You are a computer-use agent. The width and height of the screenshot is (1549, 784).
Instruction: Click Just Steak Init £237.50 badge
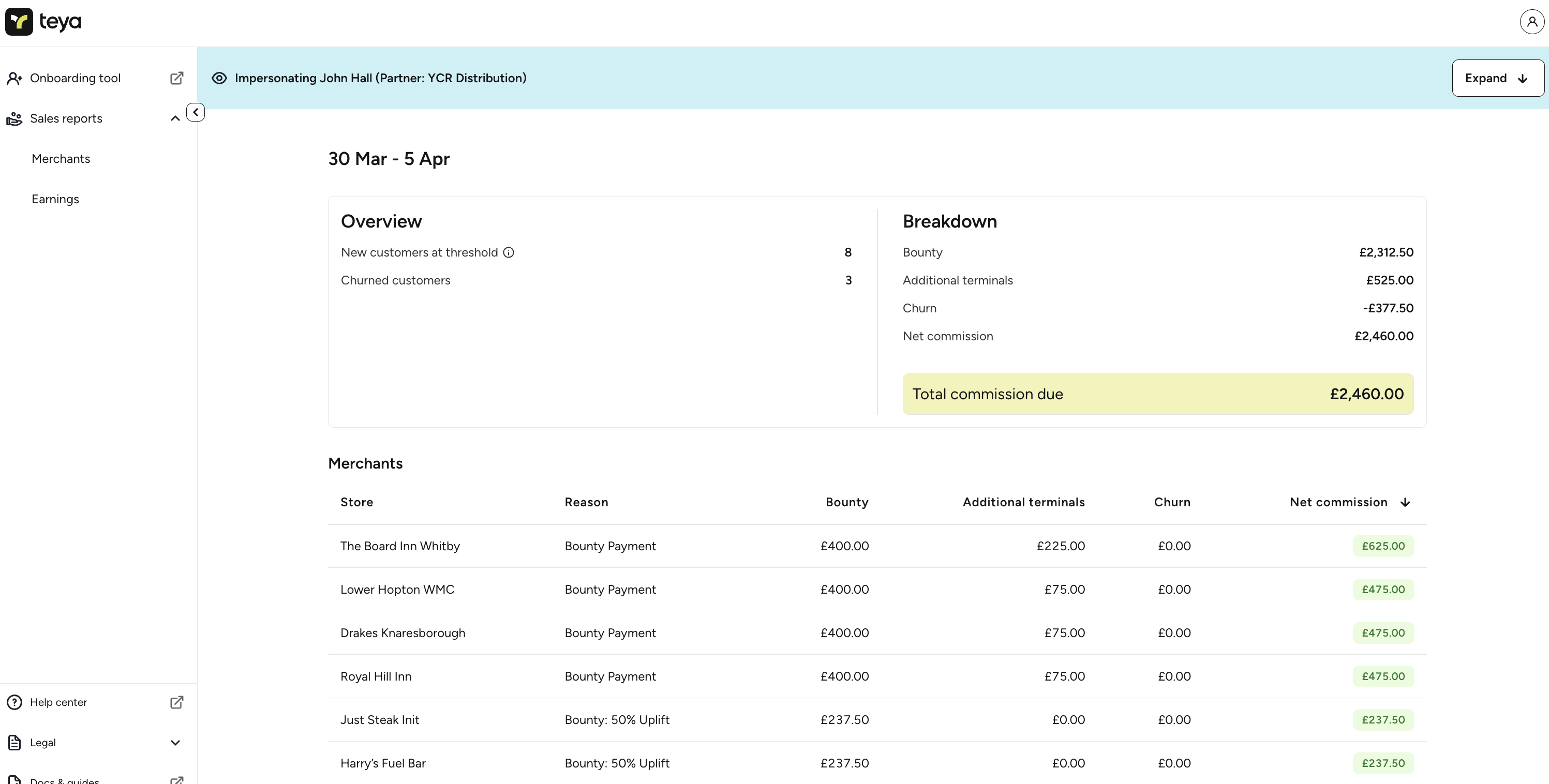coord(1383,720)
